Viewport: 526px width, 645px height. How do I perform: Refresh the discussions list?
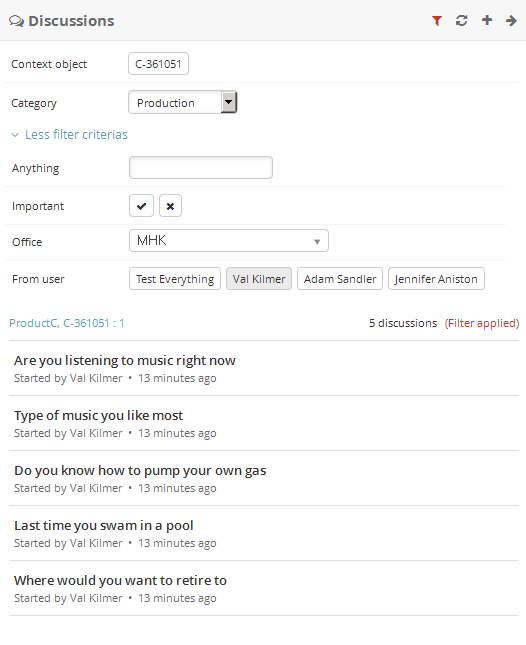[x=461, y=21]
